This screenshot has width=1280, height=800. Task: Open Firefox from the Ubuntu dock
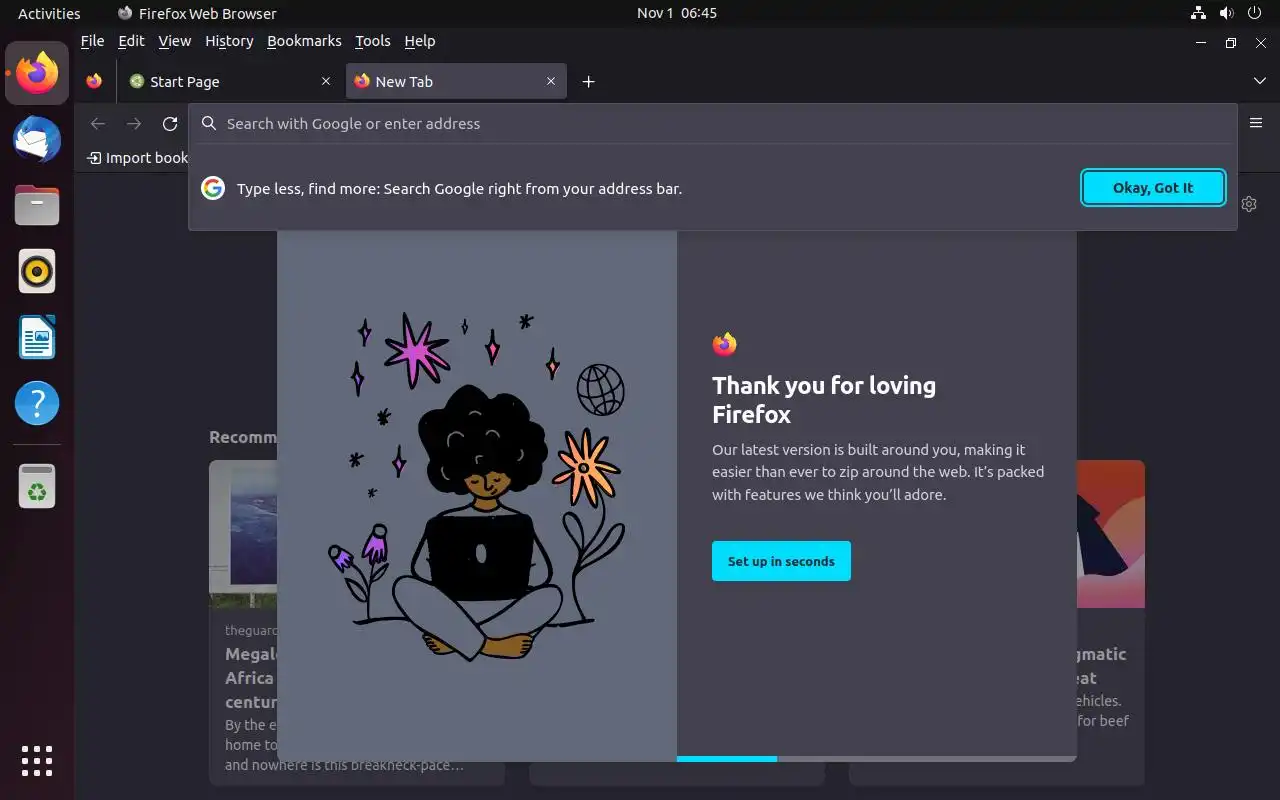[37, 73]
